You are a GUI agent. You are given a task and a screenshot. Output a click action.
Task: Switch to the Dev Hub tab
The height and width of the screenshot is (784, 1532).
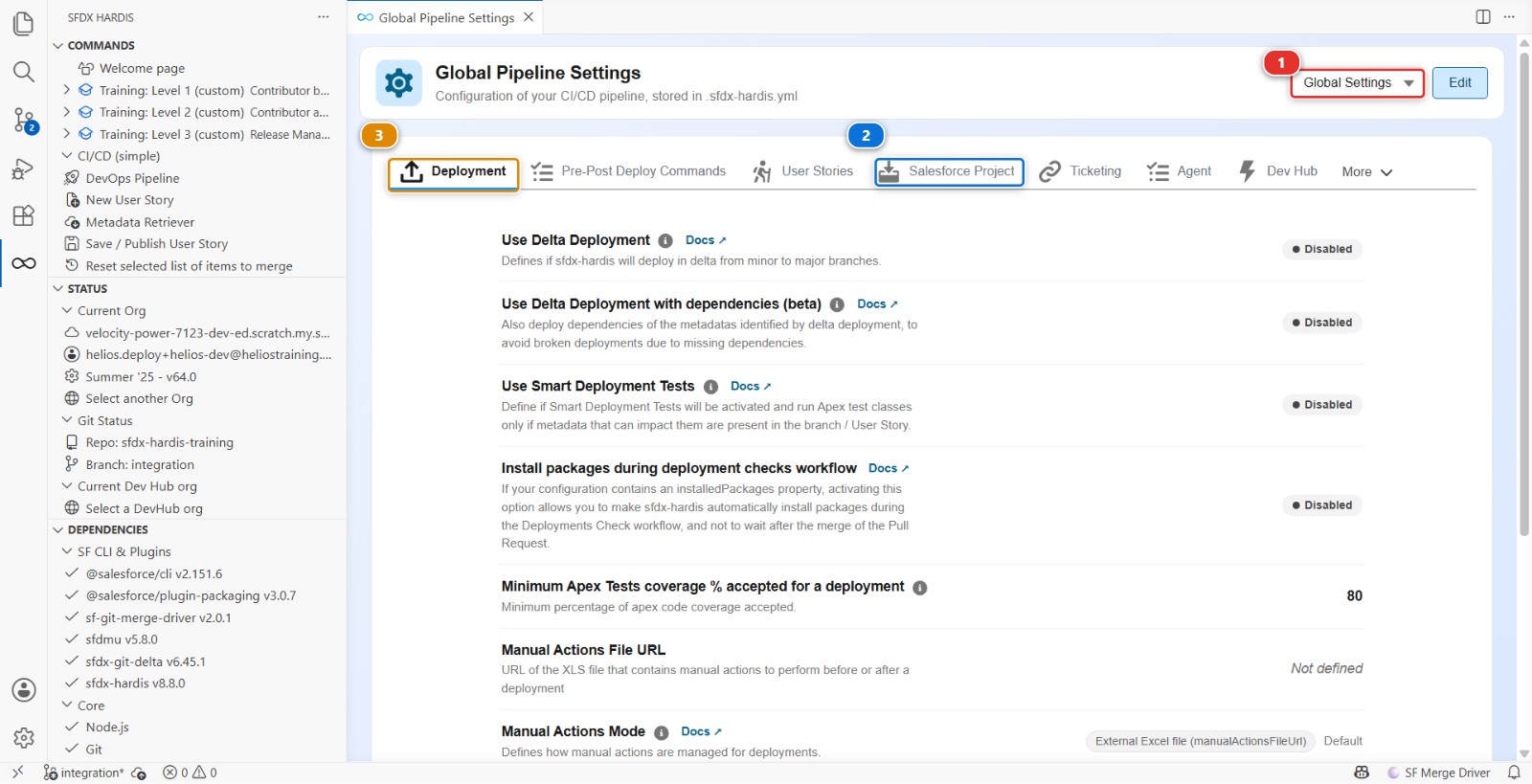1278,172
